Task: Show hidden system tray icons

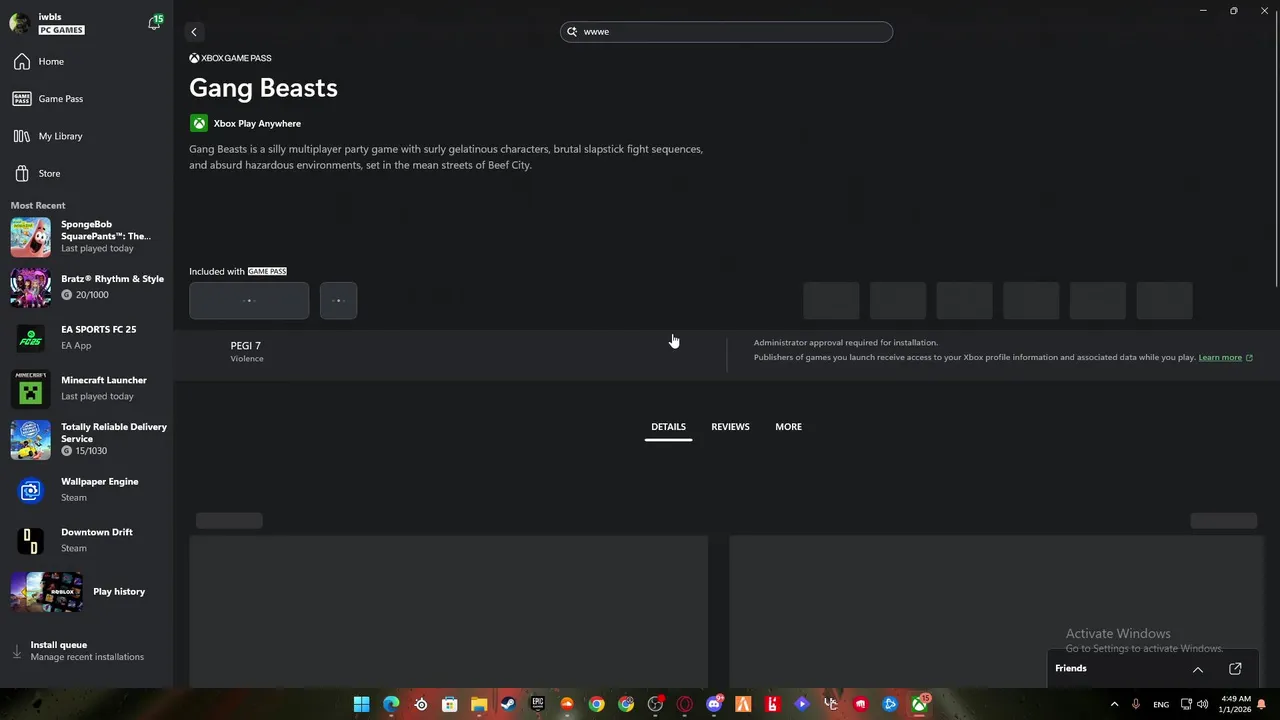Action: tap(1114, 704)
